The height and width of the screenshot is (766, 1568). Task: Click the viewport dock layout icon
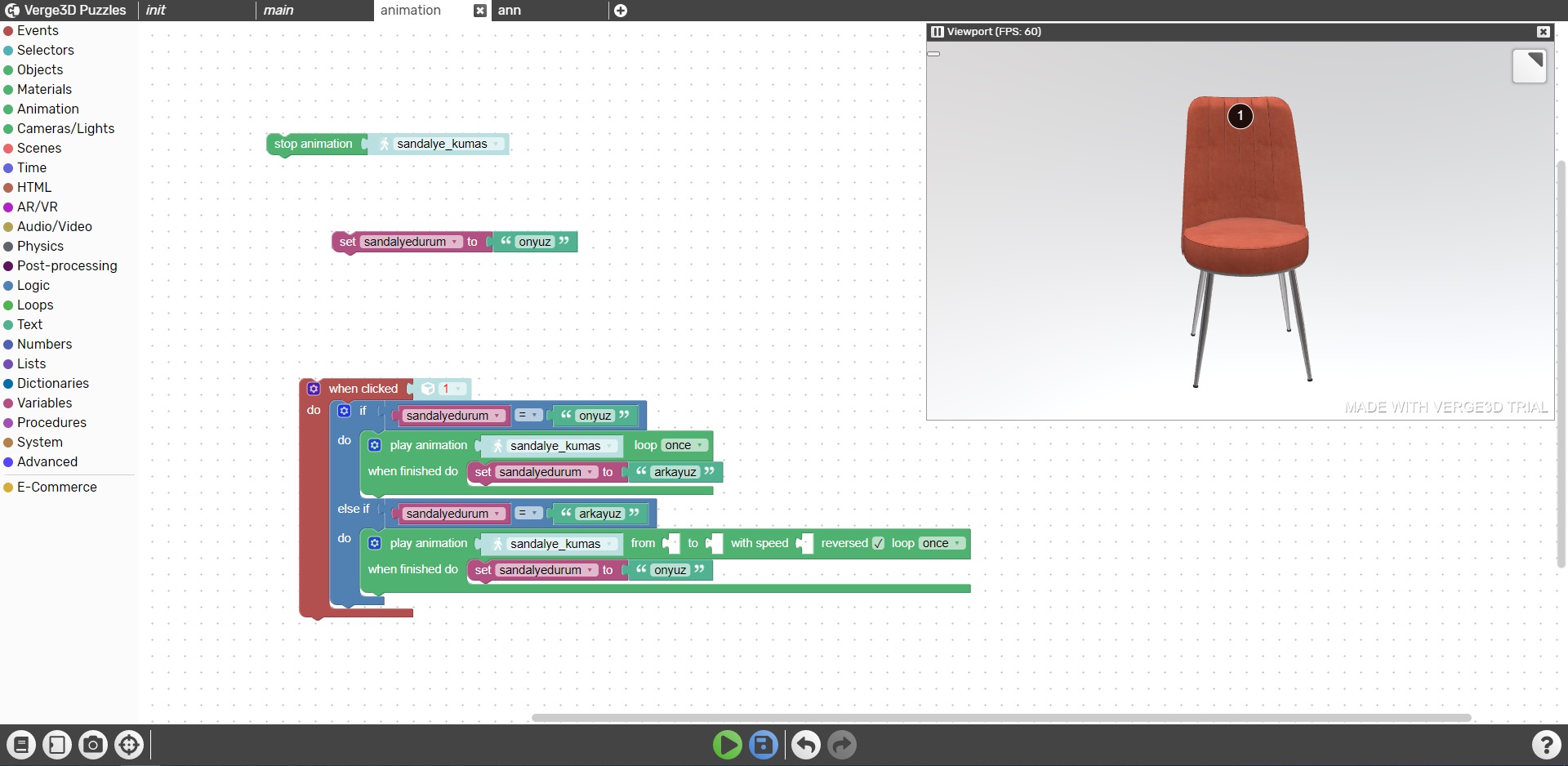[x=938, y=32]
